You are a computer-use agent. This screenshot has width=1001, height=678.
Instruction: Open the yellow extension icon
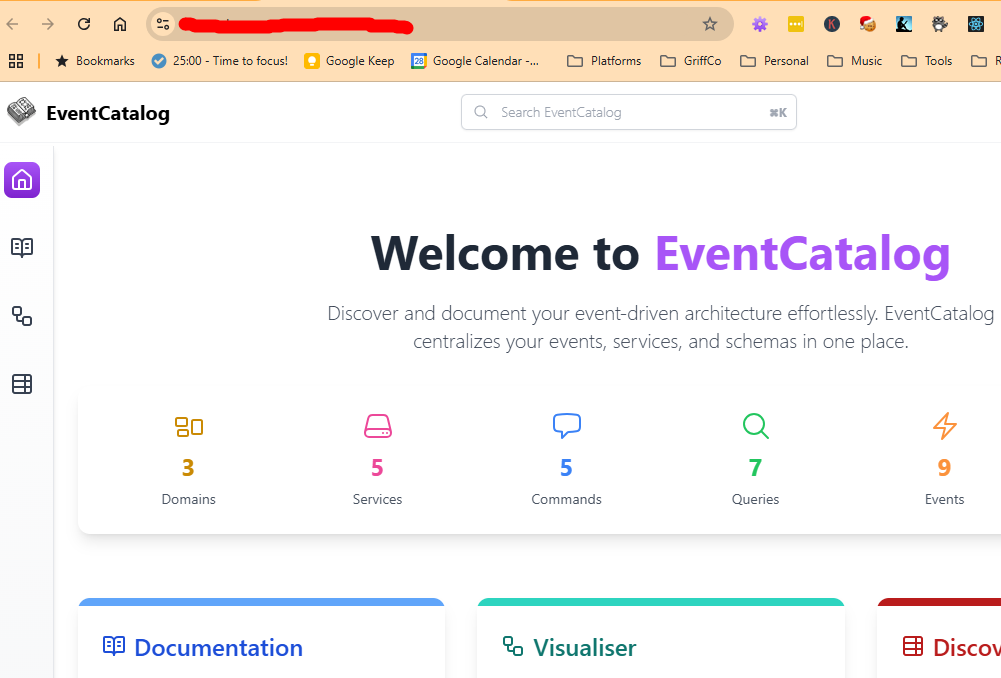(x=795, y=24)
